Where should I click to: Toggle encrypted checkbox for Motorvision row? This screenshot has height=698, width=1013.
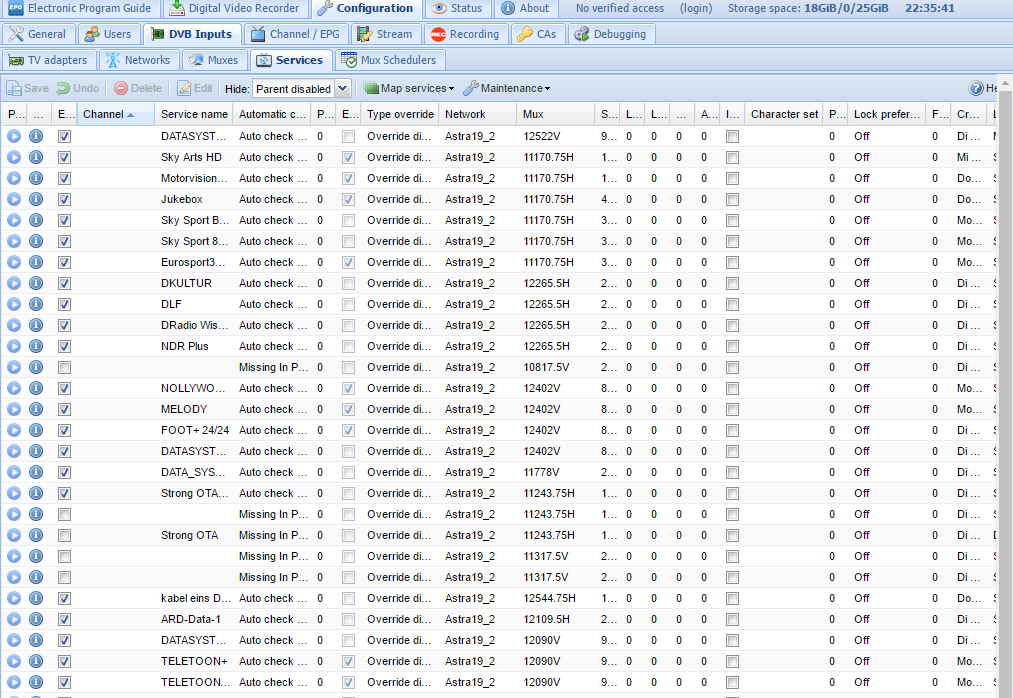tap(348, 178)
